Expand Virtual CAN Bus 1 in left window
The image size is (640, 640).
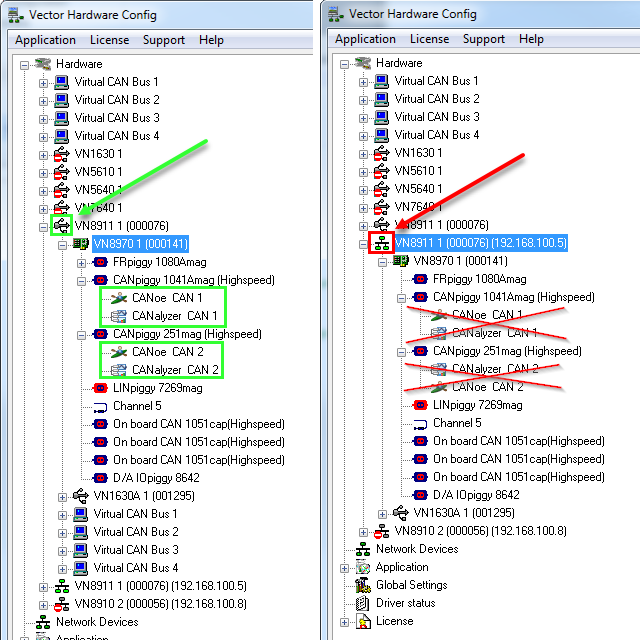tap(43, 82)
